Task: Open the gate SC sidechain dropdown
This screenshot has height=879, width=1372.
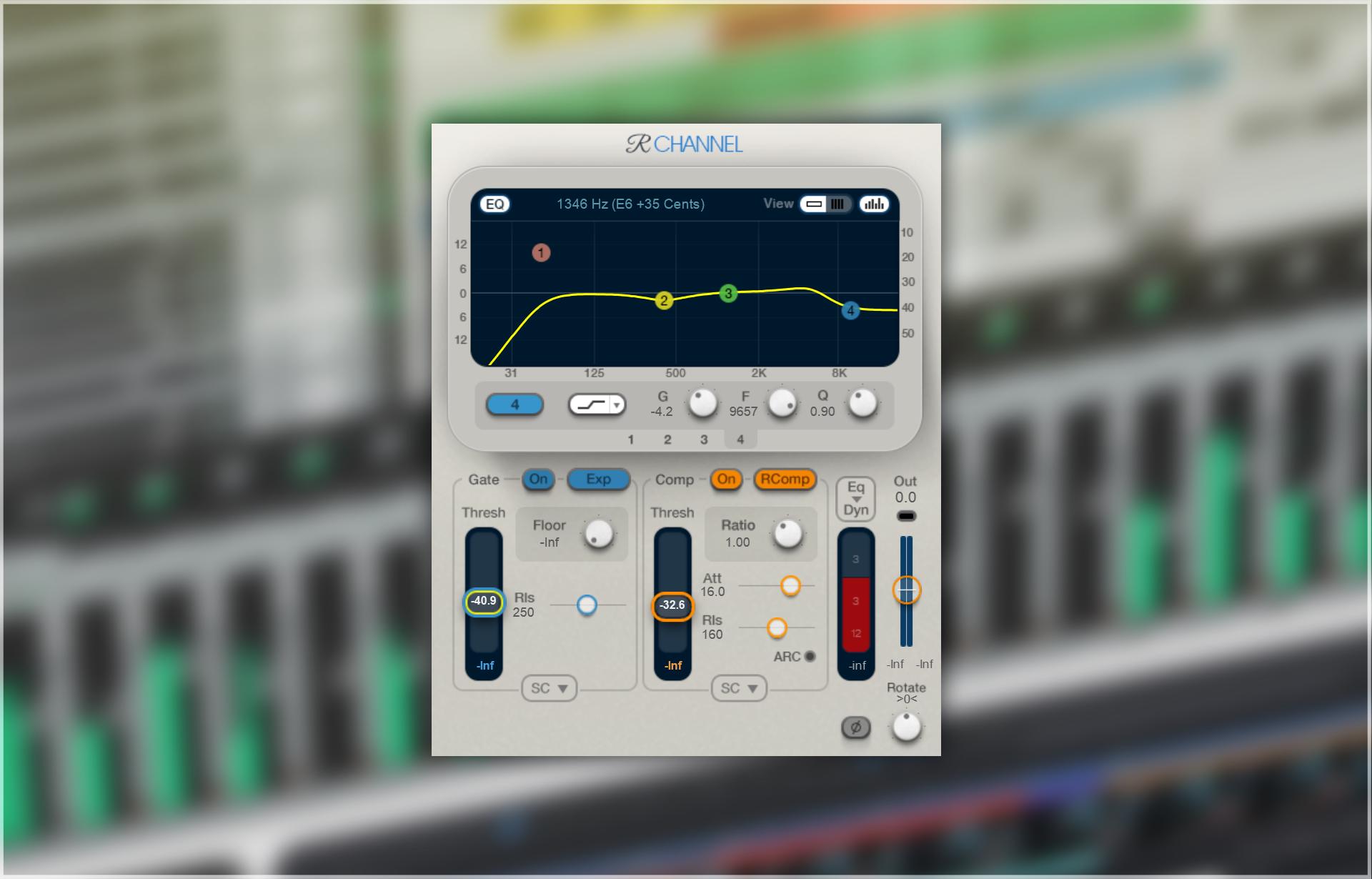Action: (549, 688)
